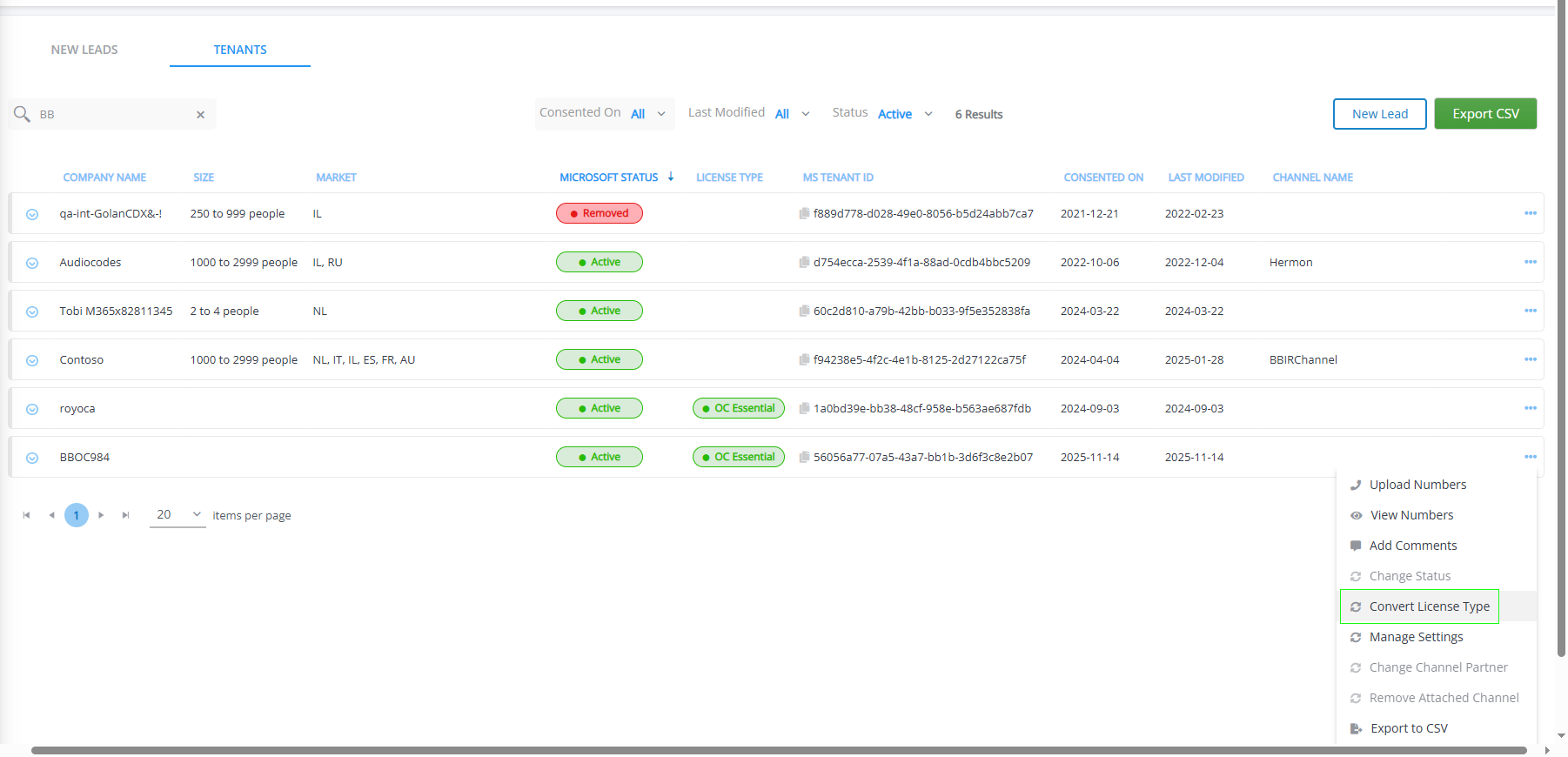
Task: Click the New Lead button
Action: click(1379, 114)
